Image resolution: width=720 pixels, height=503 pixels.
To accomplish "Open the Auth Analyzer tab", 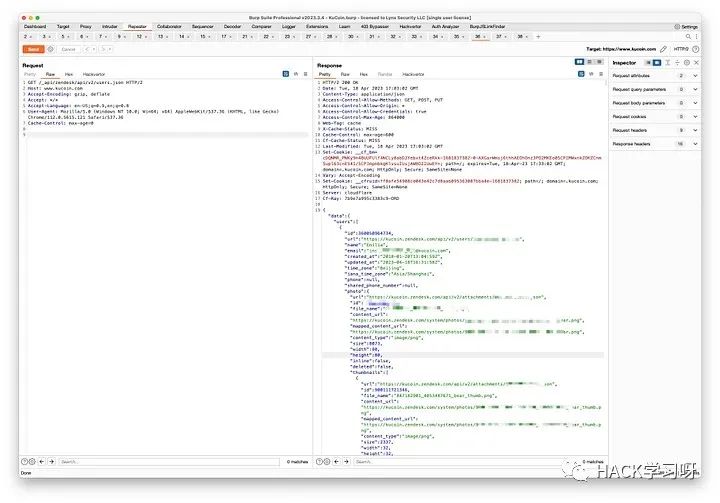I will click(x=445, y=27).
